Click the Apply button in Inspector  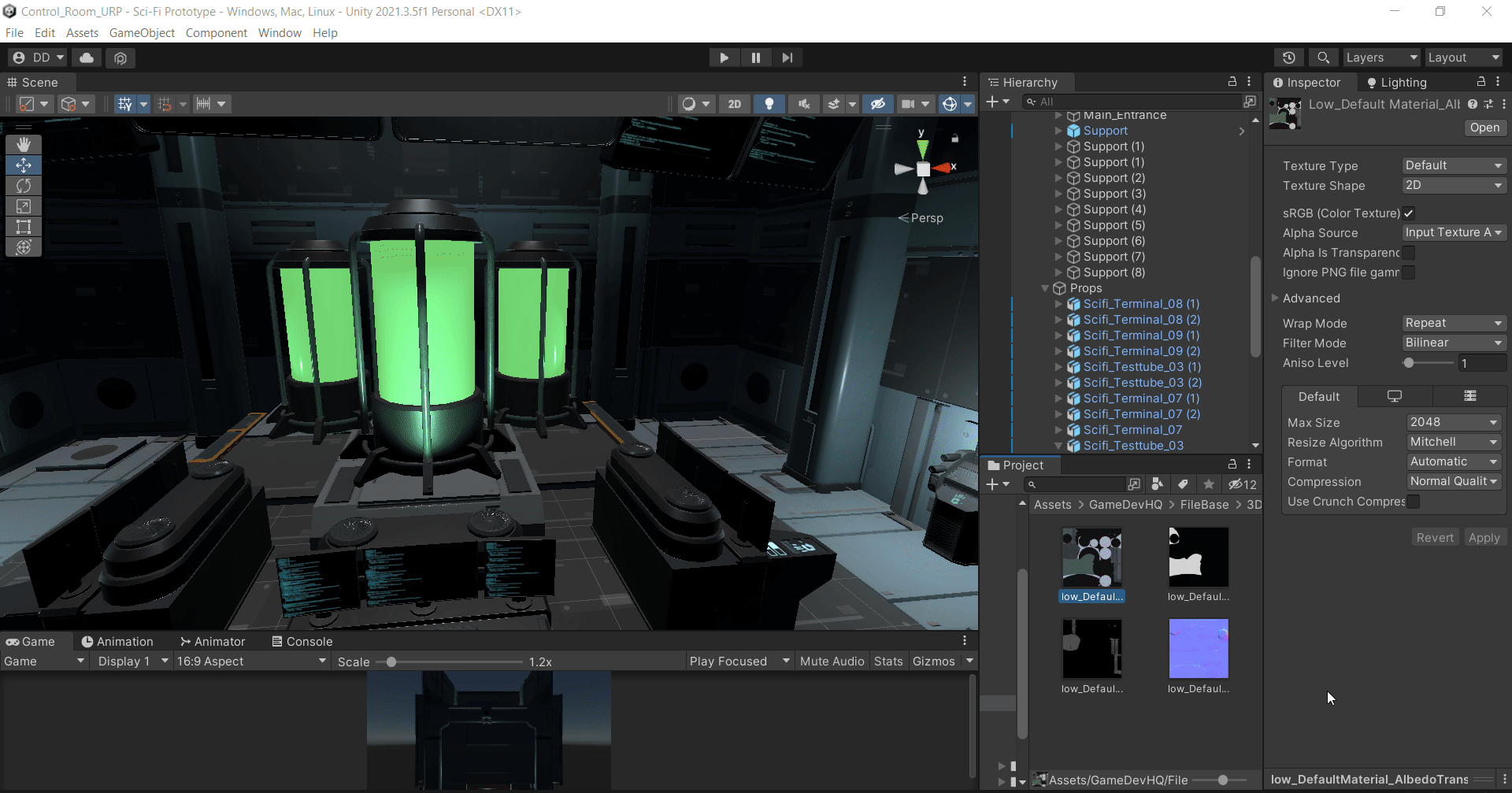(1484, 538)
